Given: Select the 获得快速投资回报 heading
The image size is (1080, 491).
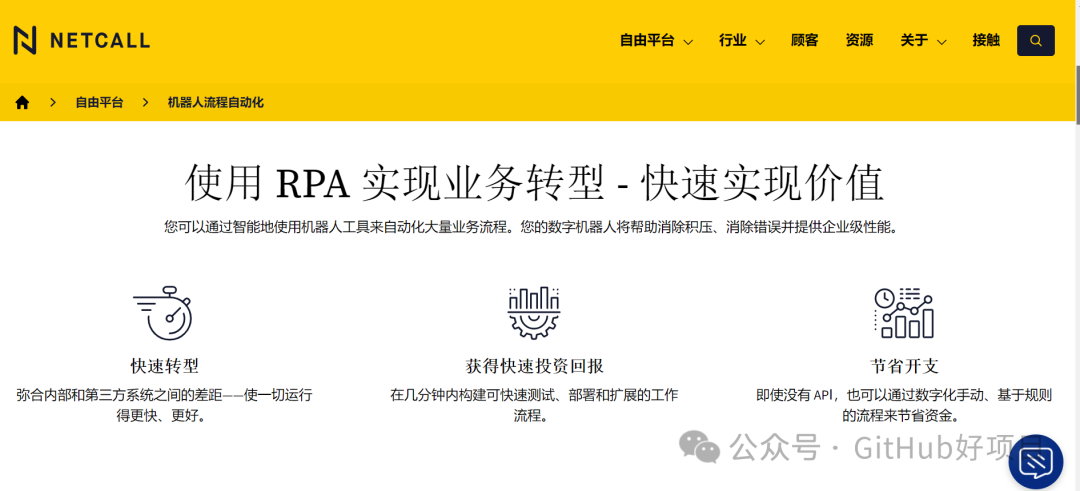Looking at the screenshot, I should pyautogui.click(x=534, y=365).
